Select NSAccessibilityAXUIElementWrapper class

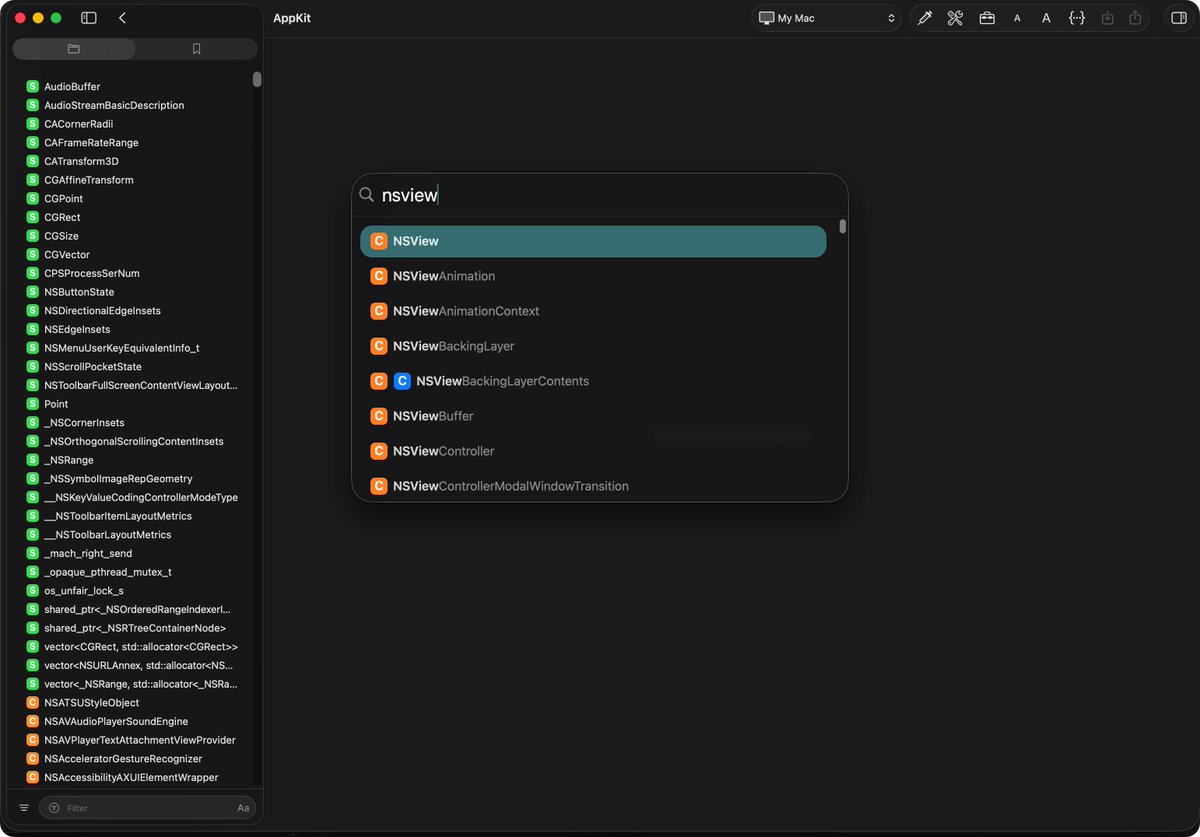pos(133,777)
